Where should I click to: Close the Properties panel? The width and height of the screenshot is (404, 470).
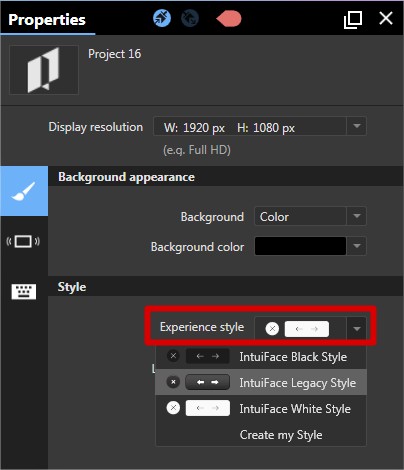386,18
